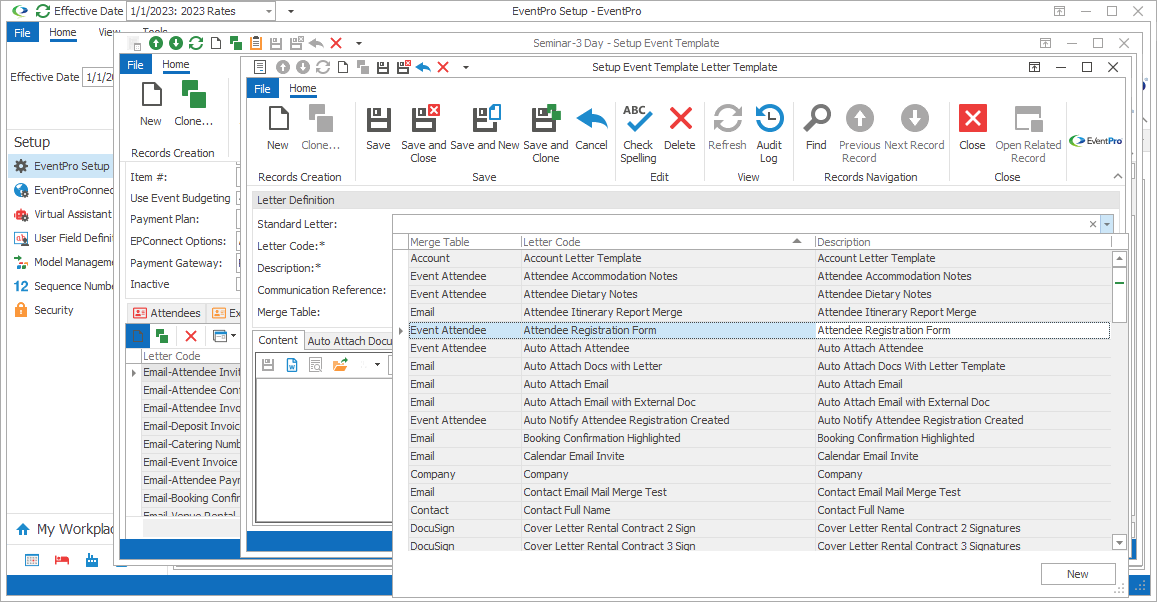Open File menu in Setup Event Template window
Image resolution: width=1157 pixels, height=602 pixels.
(135, 65)
